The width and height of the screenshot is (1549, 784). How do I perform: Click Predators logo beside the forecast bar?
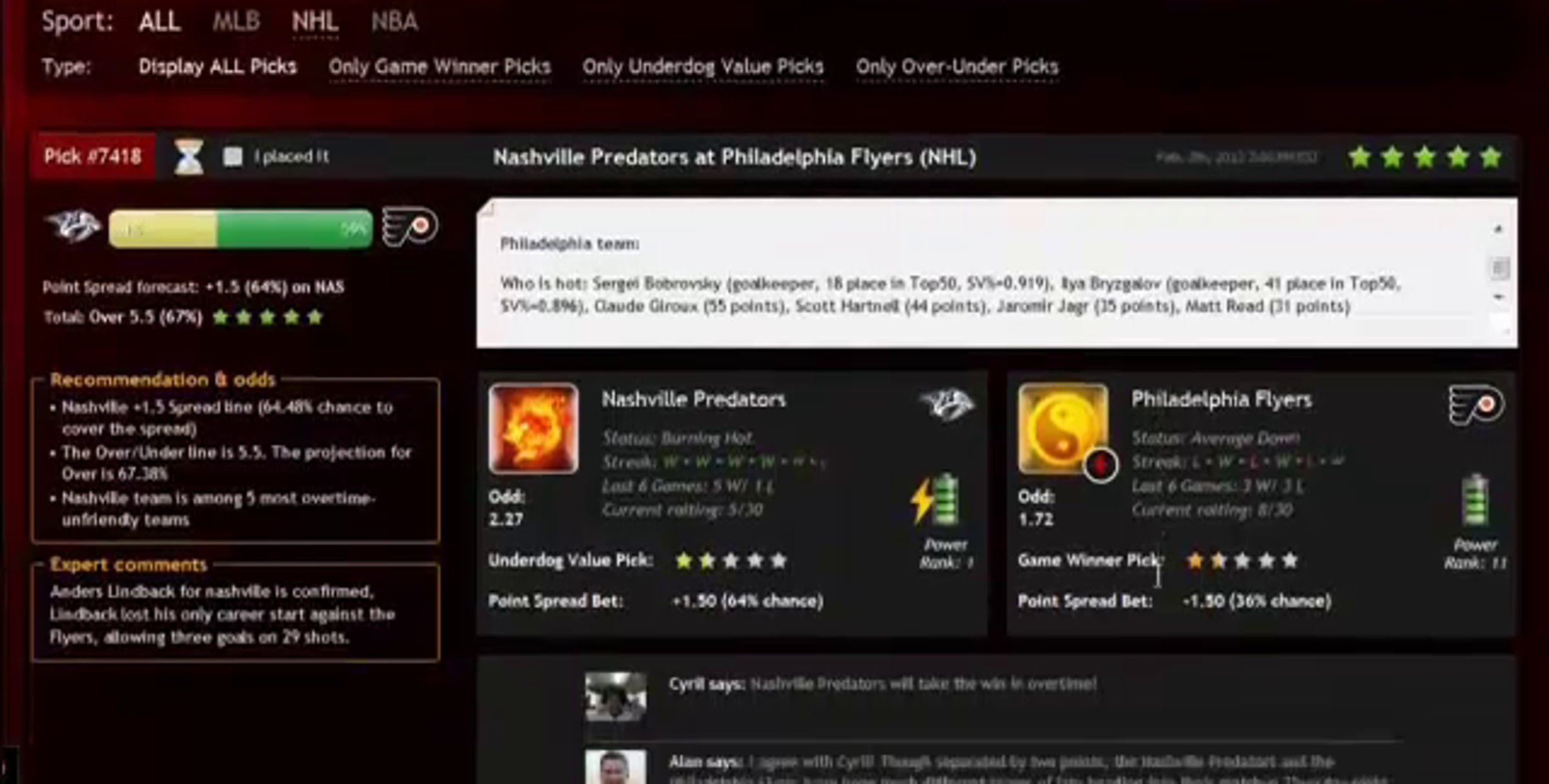(x=74, y=226)
